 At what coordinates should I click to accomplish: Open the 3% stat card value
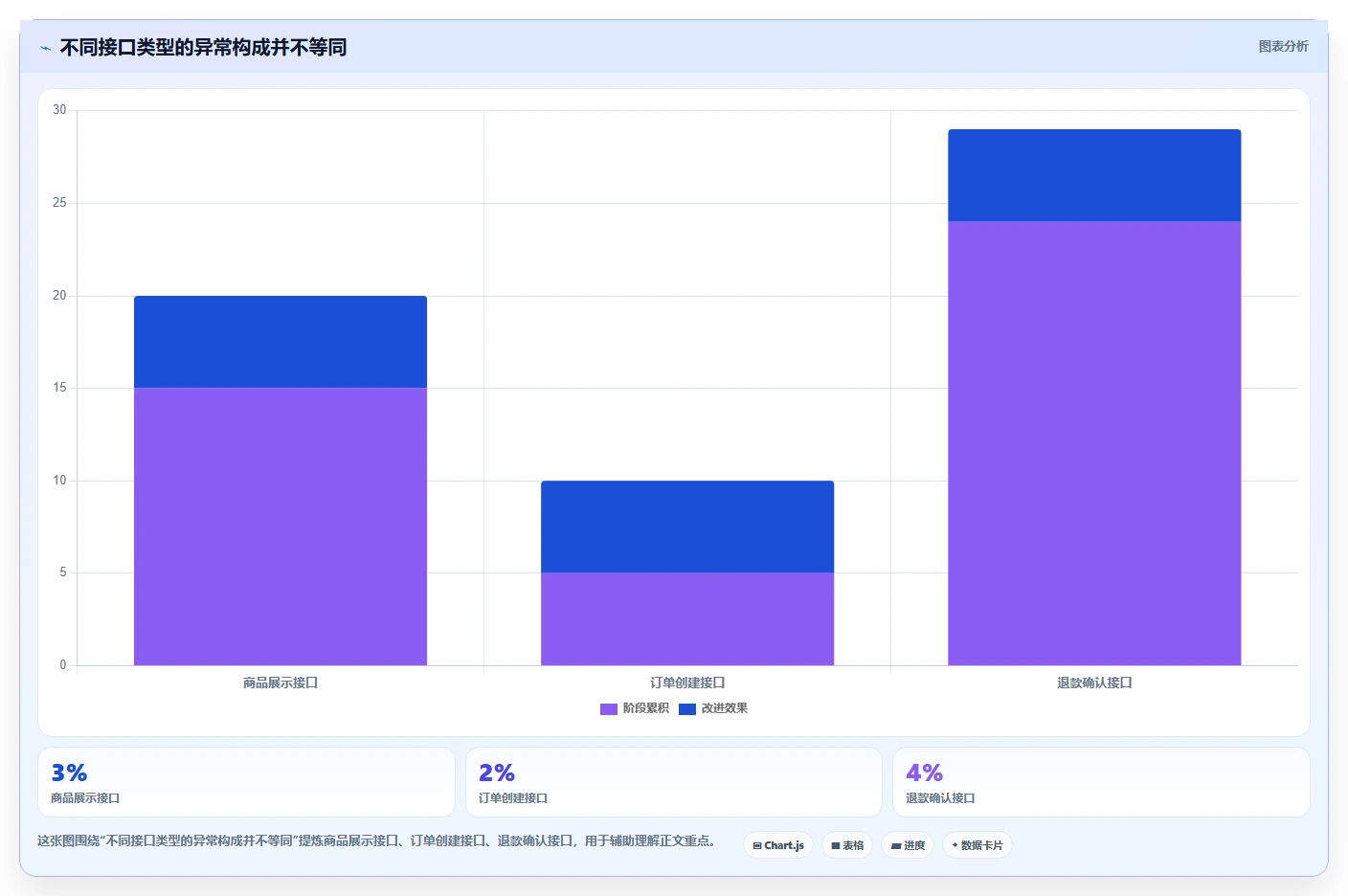tap(69, 773)
